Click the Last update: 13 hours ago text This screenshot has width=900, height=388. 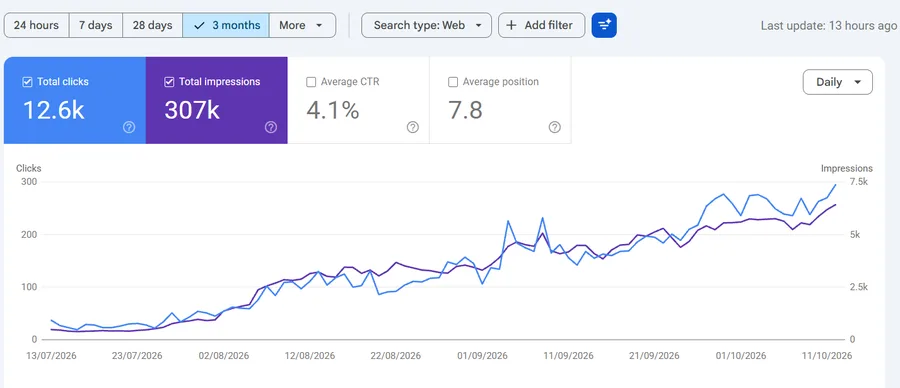[828, 25]
